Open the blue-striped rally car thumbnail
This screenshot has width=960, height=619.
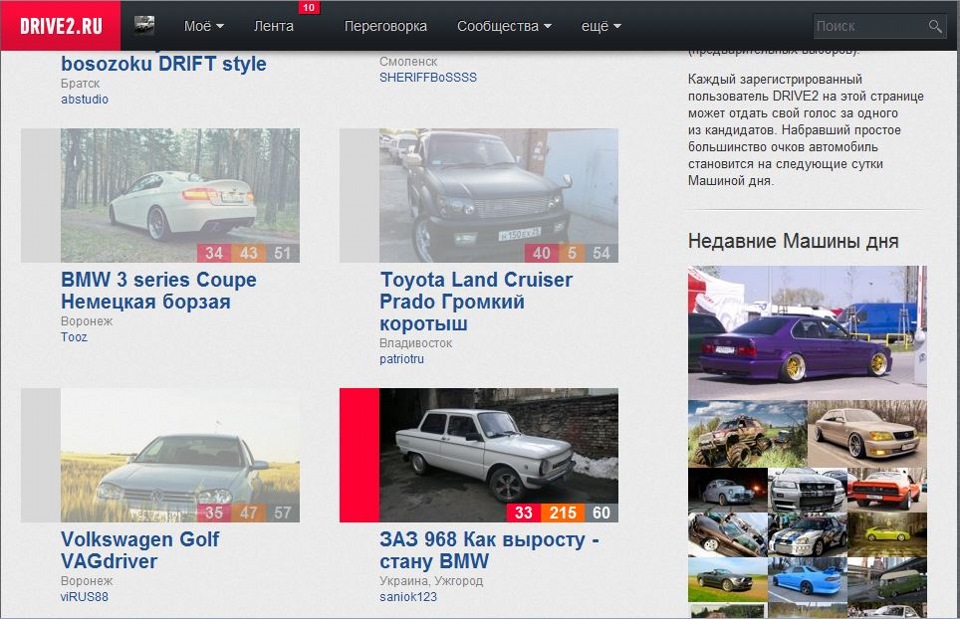coord(808,534)
